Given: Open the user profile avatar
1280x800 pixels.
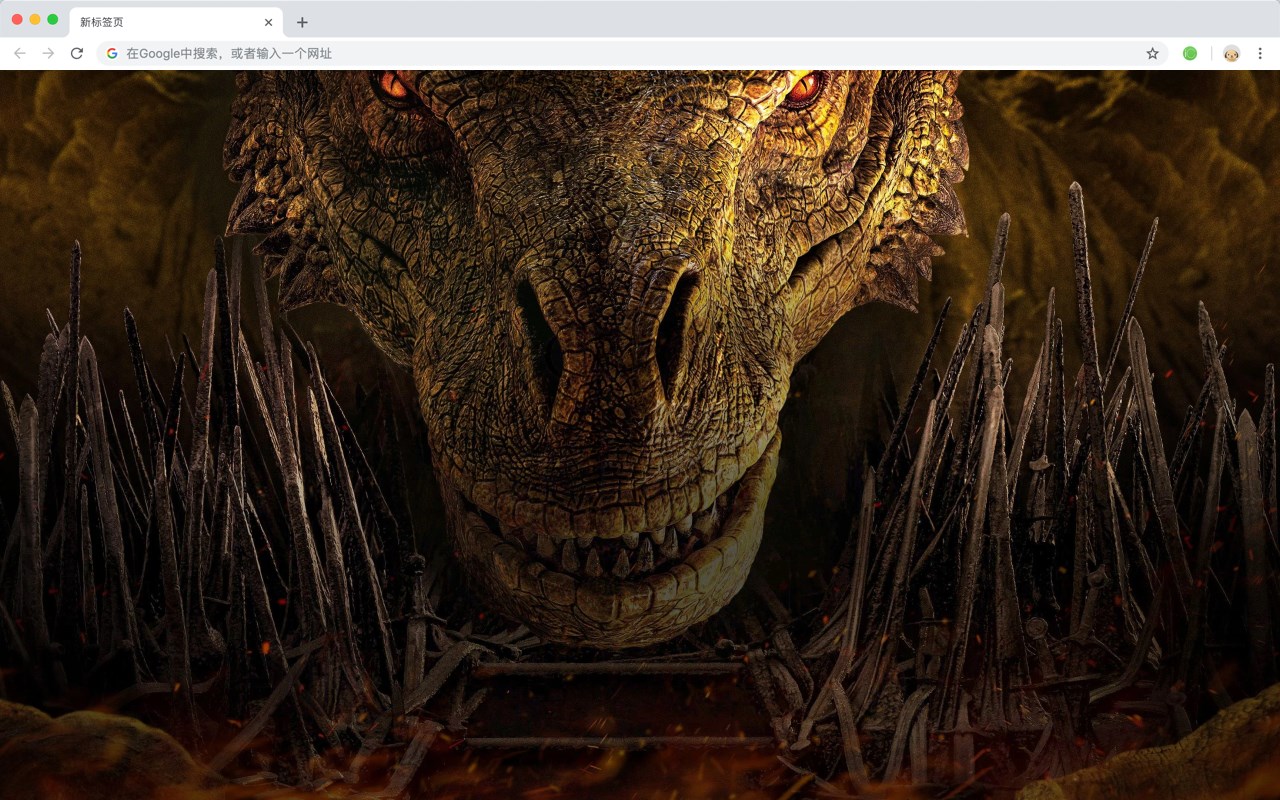Looking at the screenshot, I should pyautogui.click(x=1231, y=53).
